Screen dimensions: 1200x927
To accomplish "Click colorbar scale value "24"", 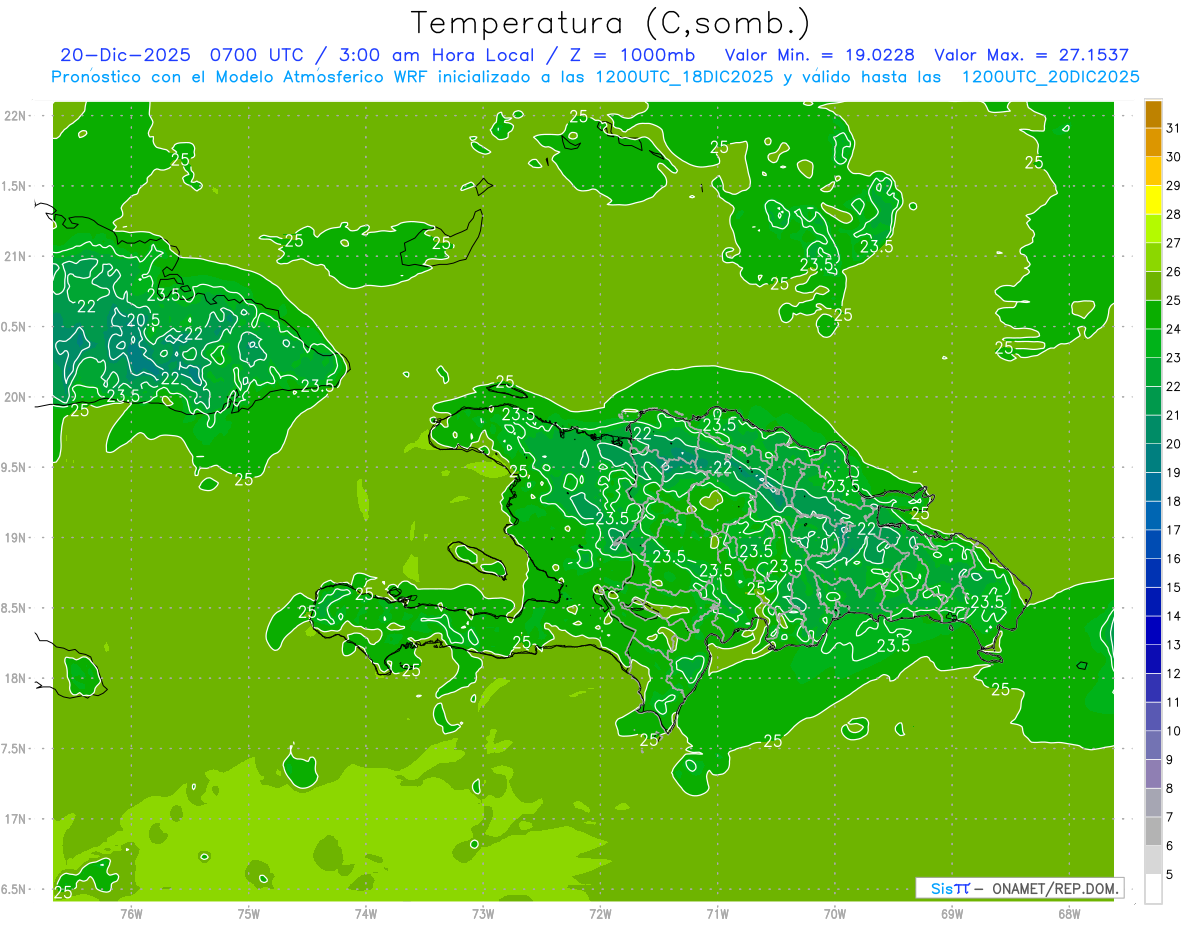I will click(x=1174, y=329).
